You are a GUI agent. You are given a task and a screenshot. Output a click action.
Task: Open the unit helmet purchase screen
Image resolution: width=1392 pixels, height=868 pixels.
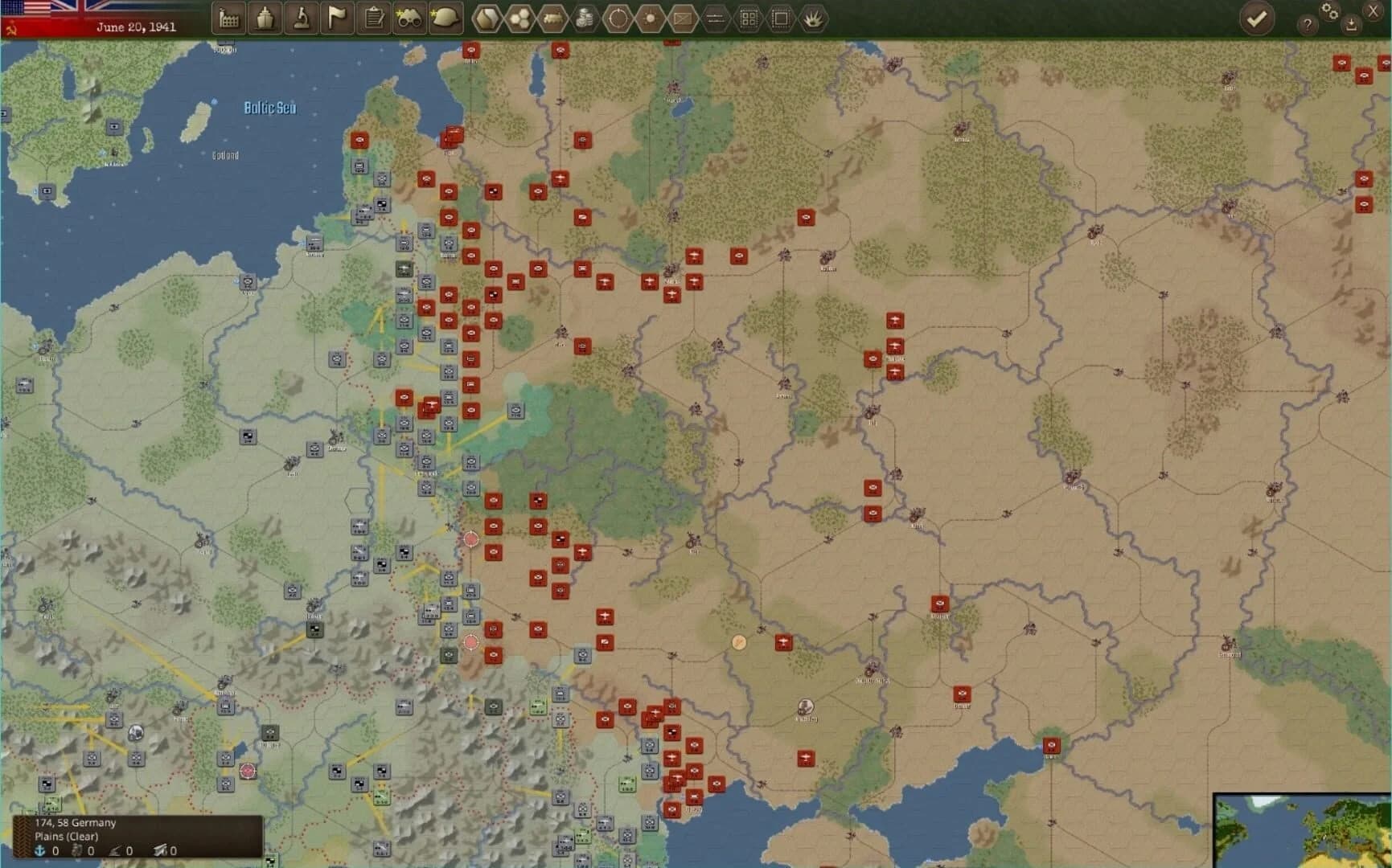pyautogui.click(x=445, y=18)
